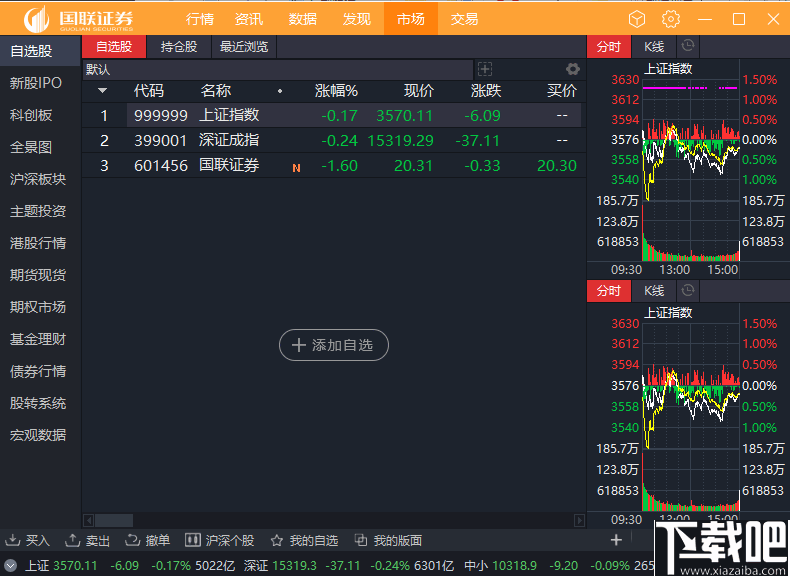
Task: Open the 资讯 top menu
Action: point(249,19)
